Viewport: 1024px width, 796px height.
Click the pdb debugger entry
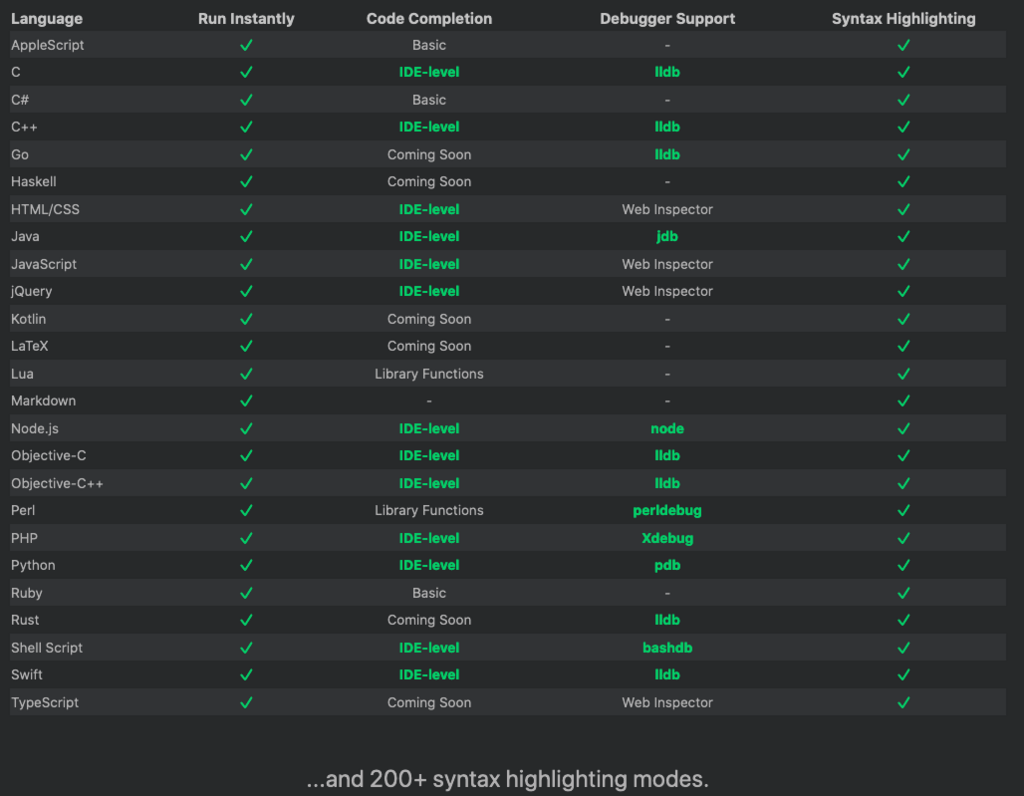tap(667, 565)
